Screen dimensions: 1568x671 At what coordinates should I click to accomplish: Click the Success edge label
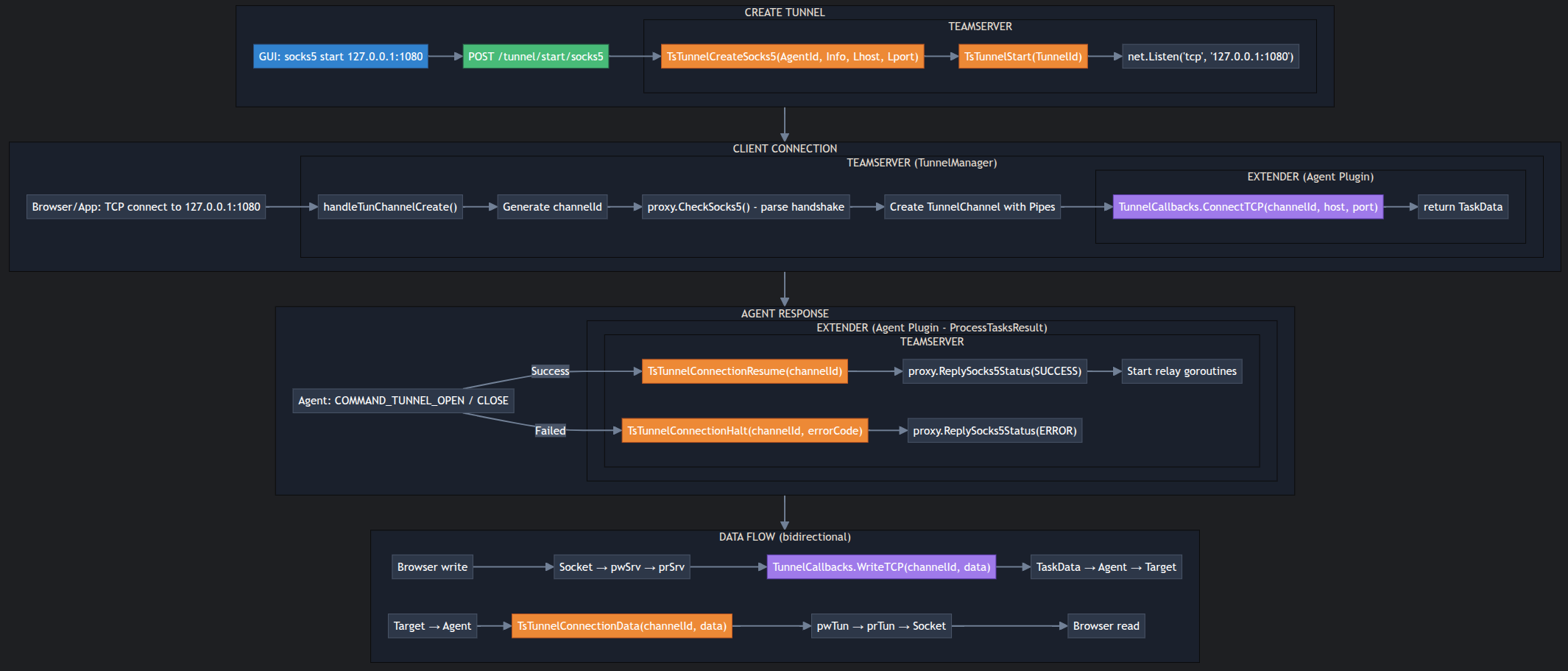(550, 371)
